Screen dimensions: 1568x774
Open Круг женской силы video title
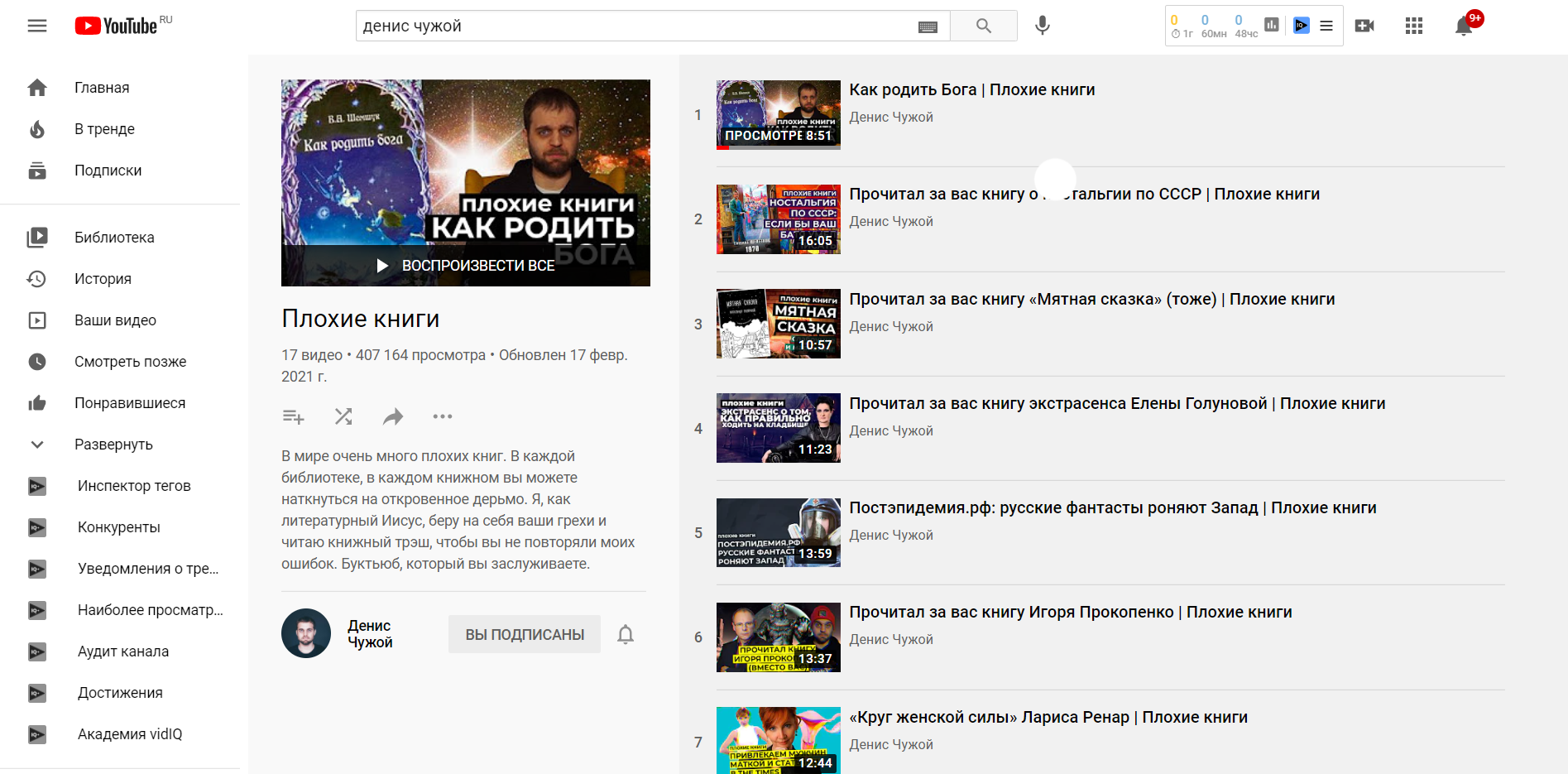pyautogui.click(x=1048, y=717)
